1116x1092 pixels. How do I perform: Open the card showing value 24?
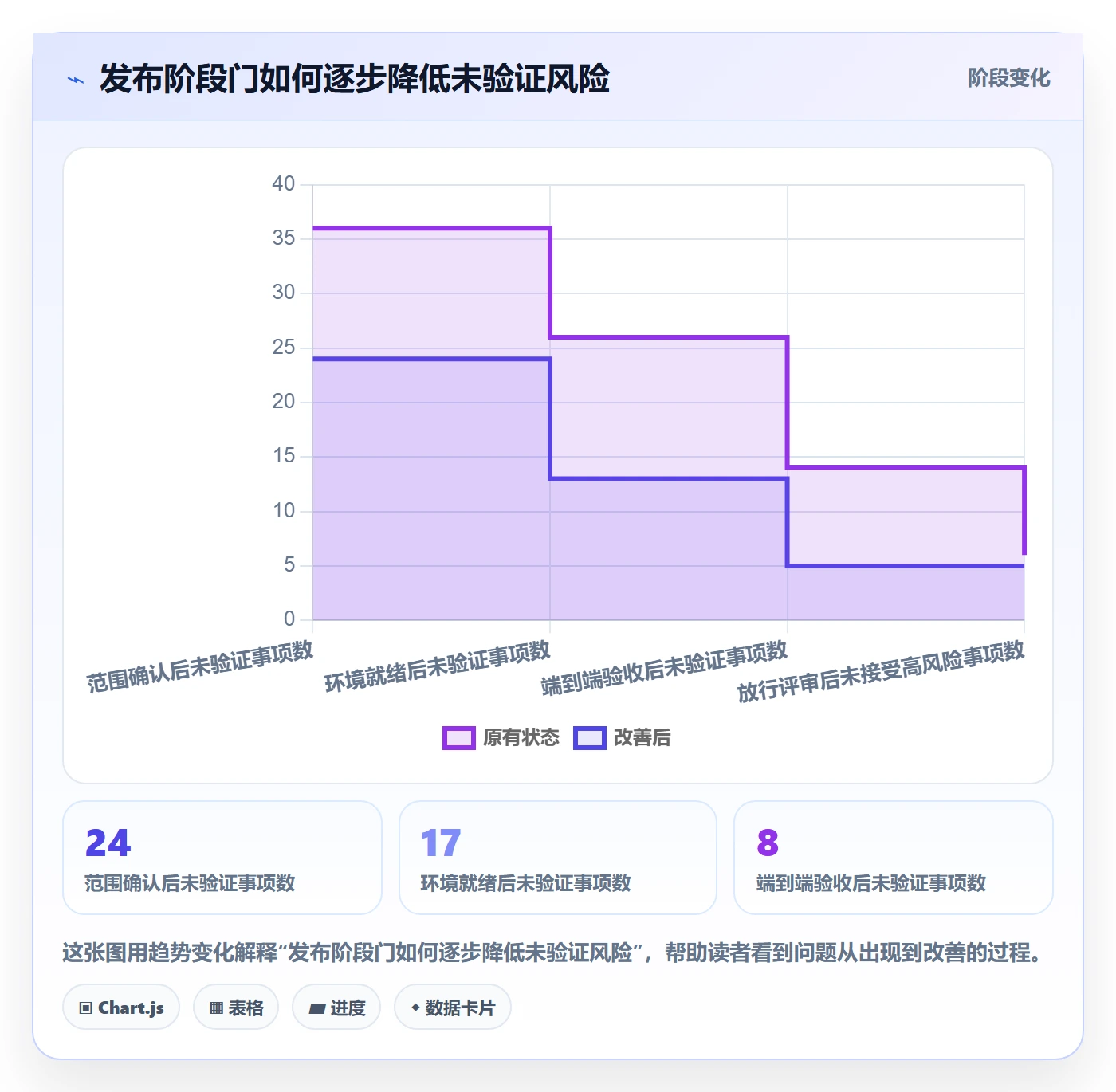click(222, 858)
